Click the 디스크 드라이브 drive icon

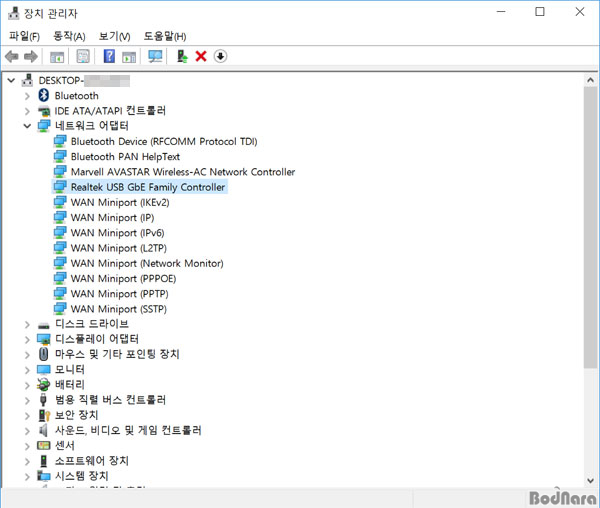(x=44, y=326)
